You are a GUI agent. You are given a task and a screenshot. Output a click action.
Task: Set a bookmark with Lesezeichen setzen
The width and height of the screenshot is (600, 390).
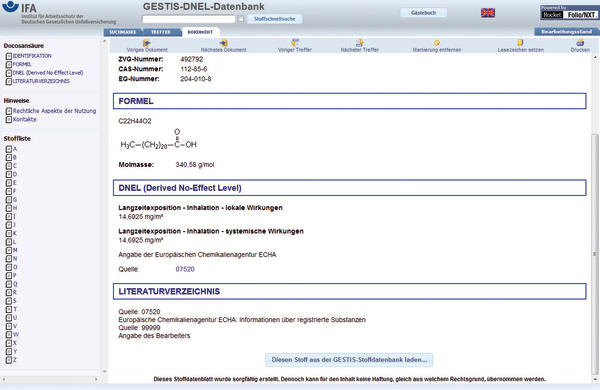coord(520,42)
